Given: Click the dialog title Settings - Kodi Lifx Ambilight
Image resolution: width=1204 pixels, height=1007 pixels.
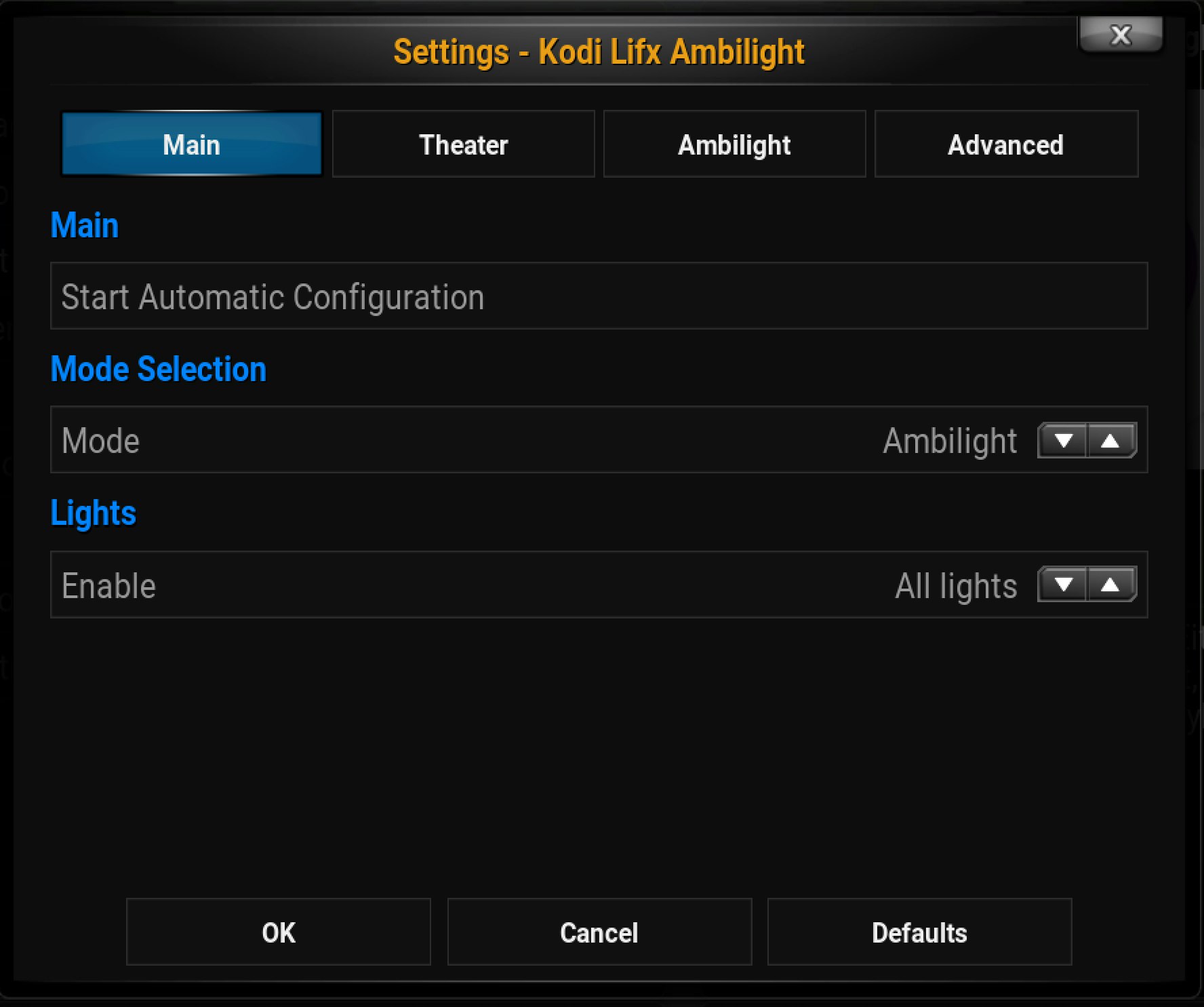Looking at the screenshot, I should 599,51.
